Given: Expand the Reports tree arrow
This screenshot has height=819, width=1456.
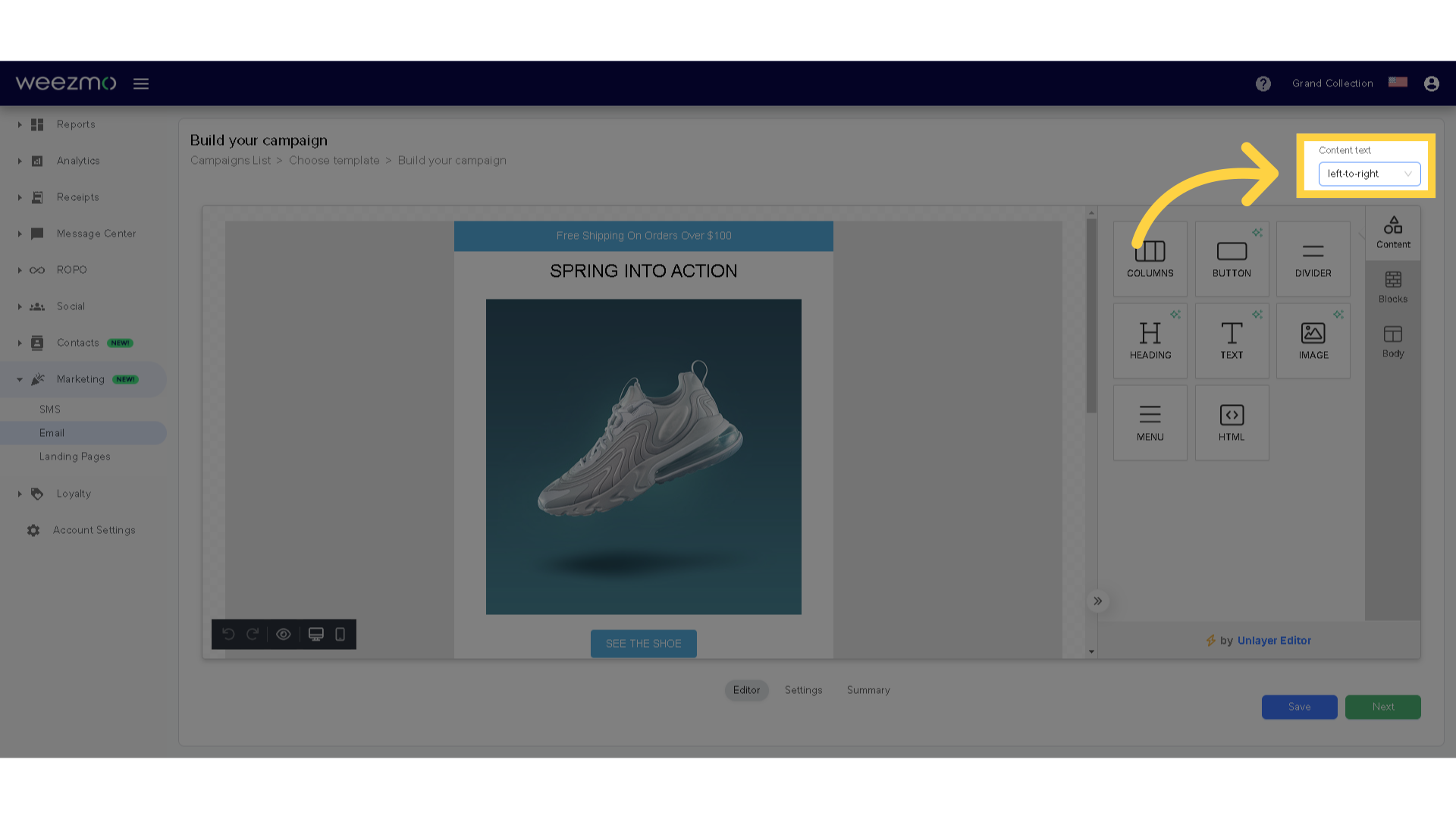Looking at the screenshot, I should click(20, 124).
